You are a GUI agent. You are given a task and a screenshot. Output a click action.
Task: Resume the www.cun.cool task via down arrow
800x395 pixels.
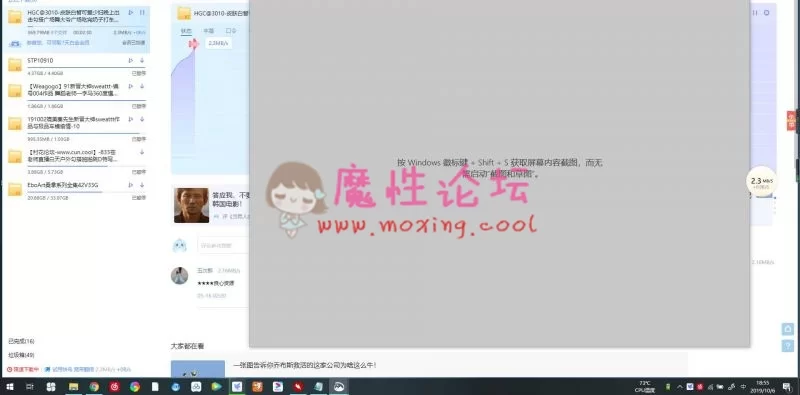(x=142, y=152)
